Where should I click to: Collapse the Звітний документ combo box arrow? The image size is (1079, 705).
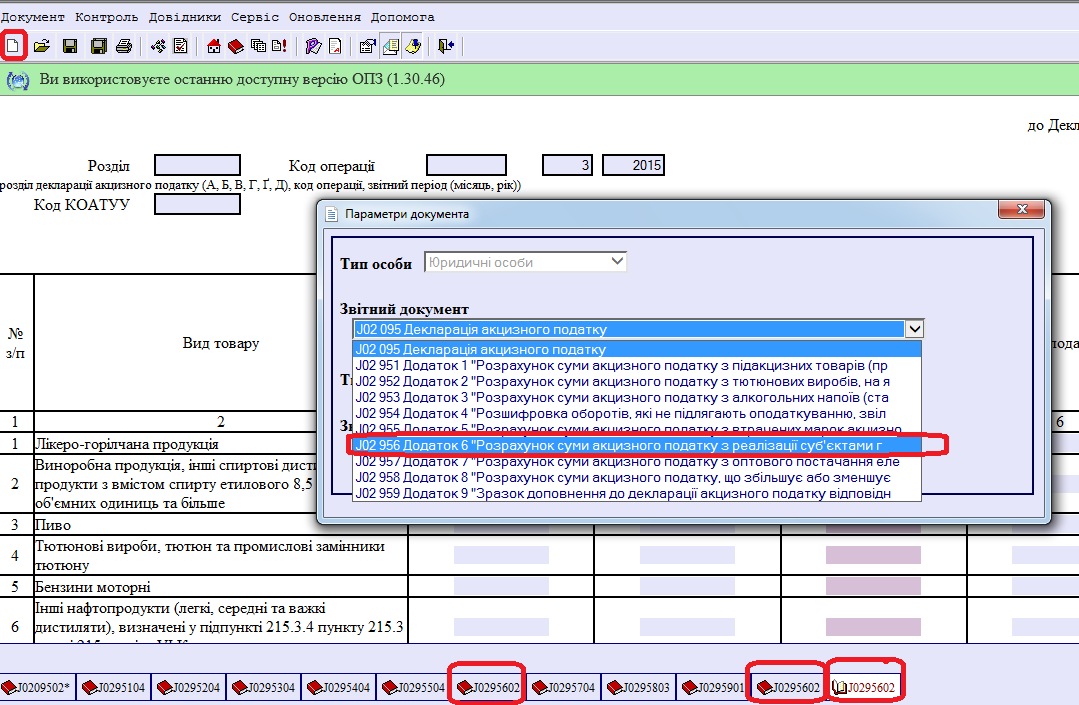coord(913,329)
